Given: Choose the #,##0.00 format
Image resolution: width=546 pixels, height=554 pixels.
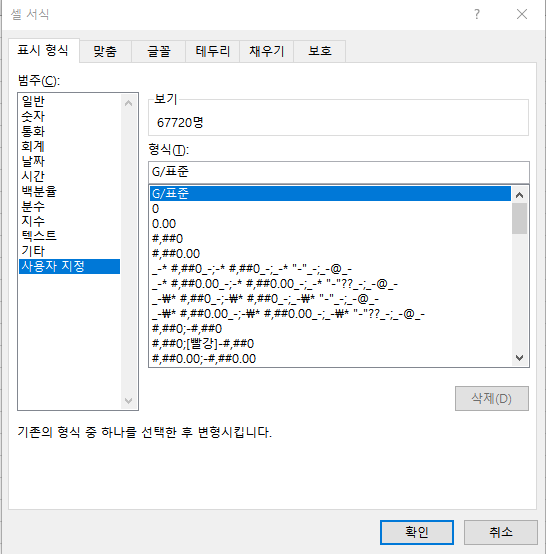Looking at the screenshot, I should 330,254.
